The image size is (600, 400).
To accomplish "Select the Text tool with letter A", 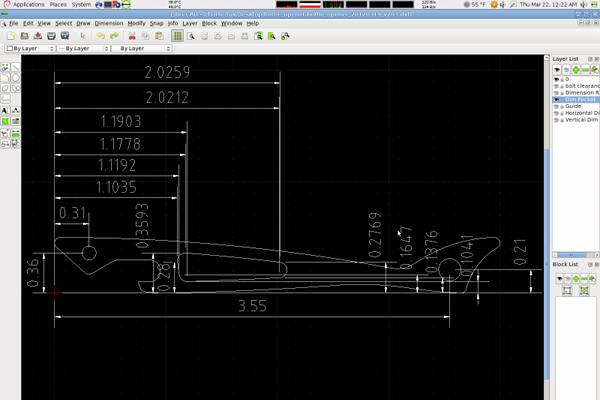I will (x=5, y=111).
